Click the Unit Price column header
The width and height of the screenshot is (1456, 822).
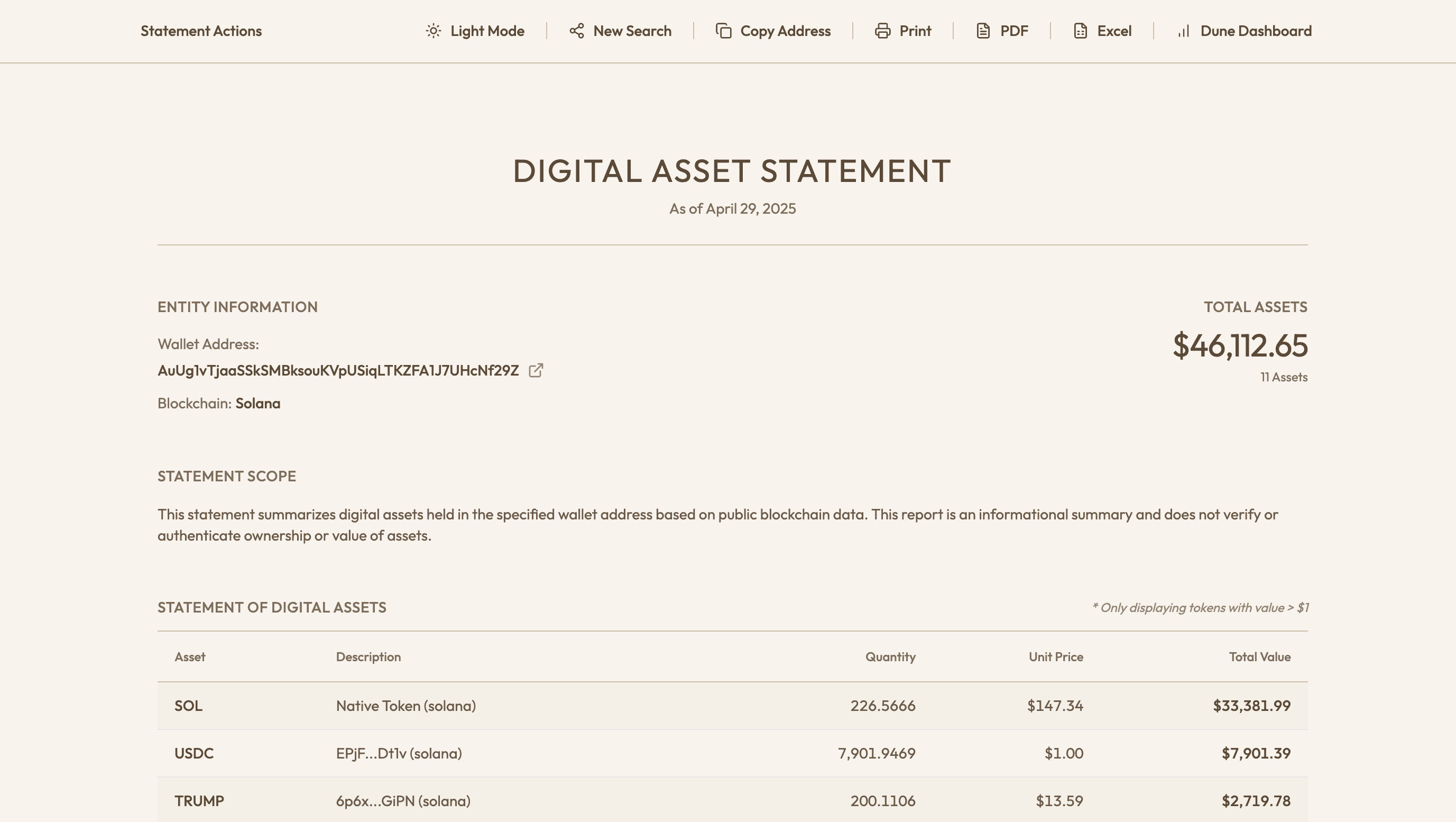click(1056, 657)
